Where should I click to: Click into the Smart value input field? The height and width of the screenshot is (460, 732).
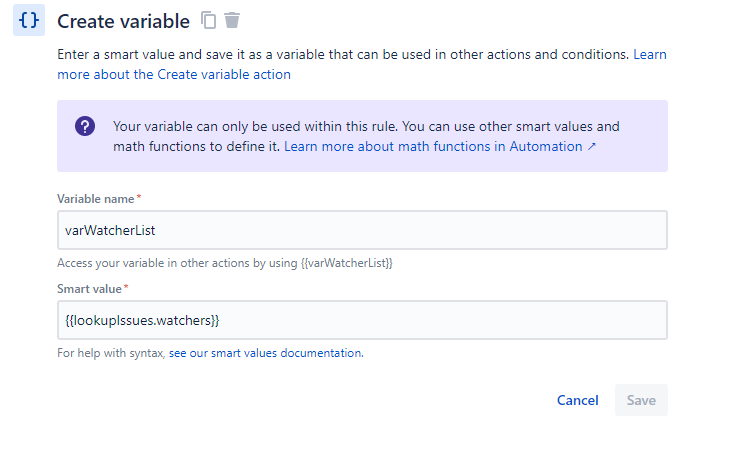(x=362, y=320)
